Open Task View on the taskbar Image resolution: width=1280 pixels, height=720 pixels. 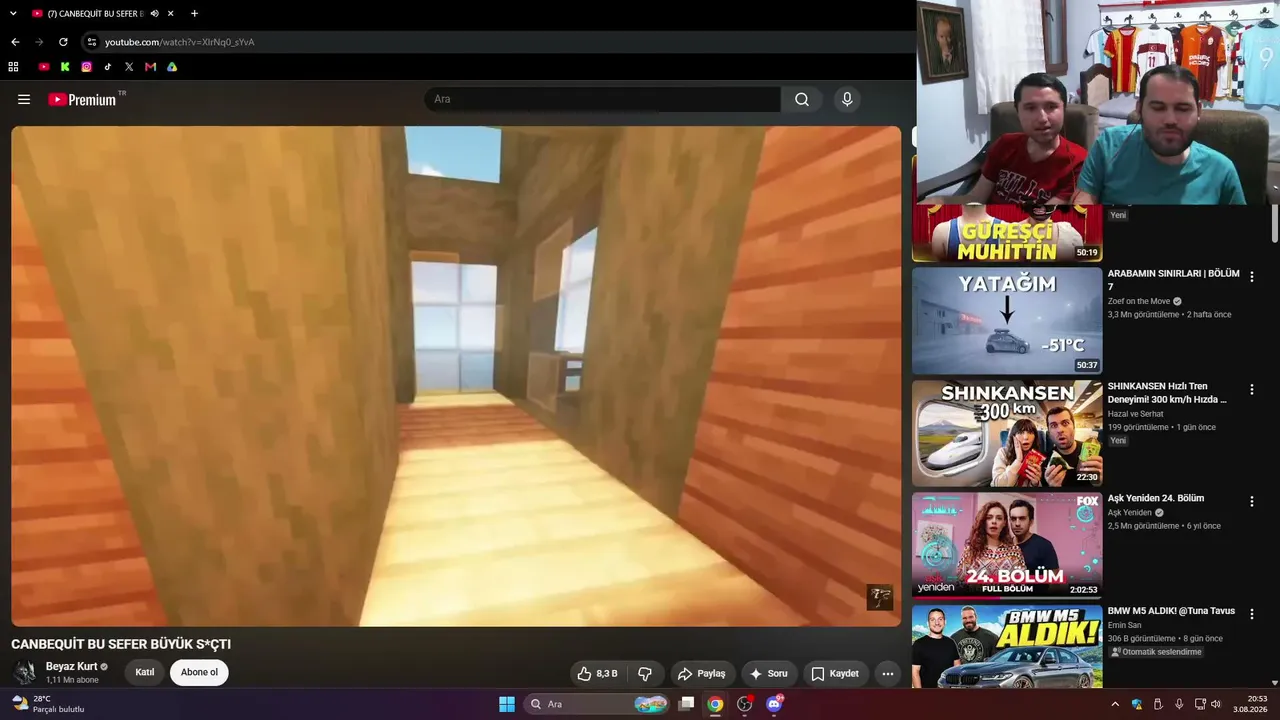pos(686,704)
